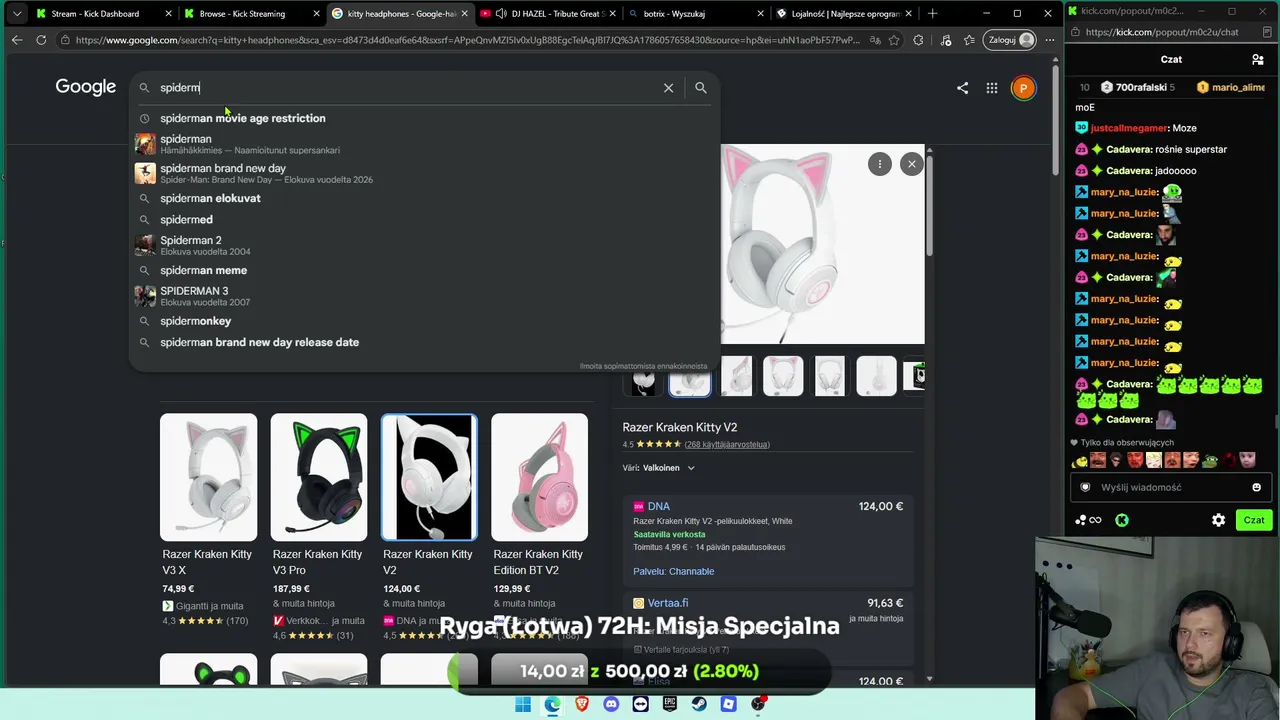Click username mario_alime in chat leaderboard

1238,87
